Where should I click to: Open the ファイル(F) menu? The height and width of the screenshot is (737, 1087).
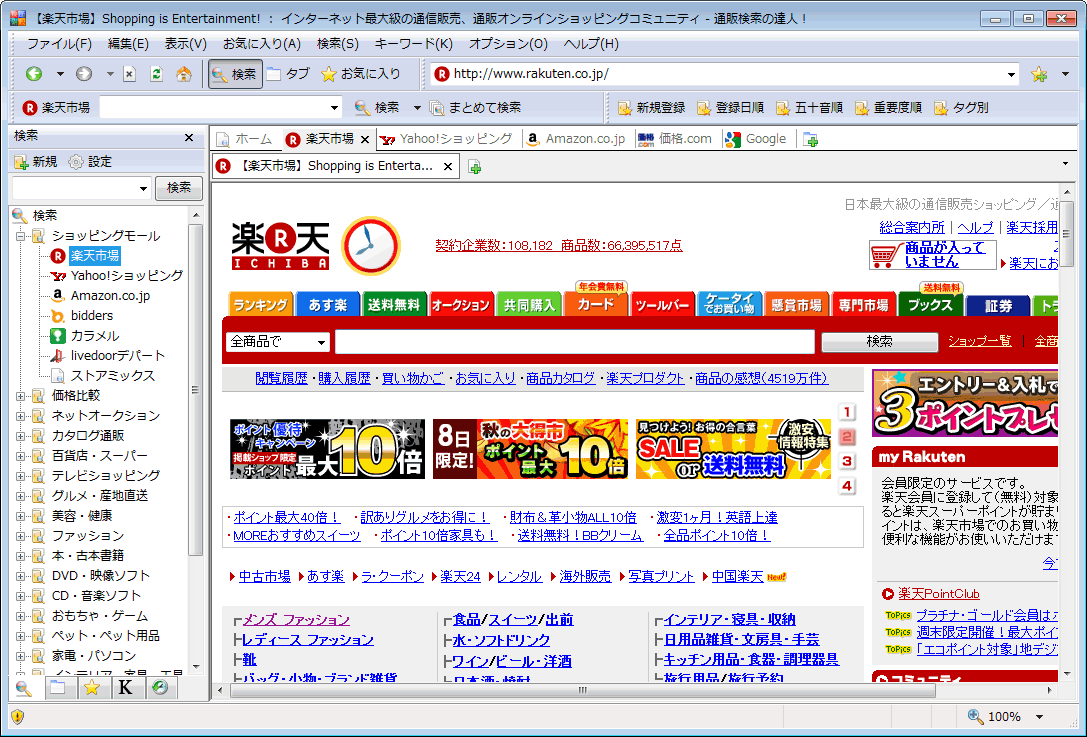coord(59,44)
